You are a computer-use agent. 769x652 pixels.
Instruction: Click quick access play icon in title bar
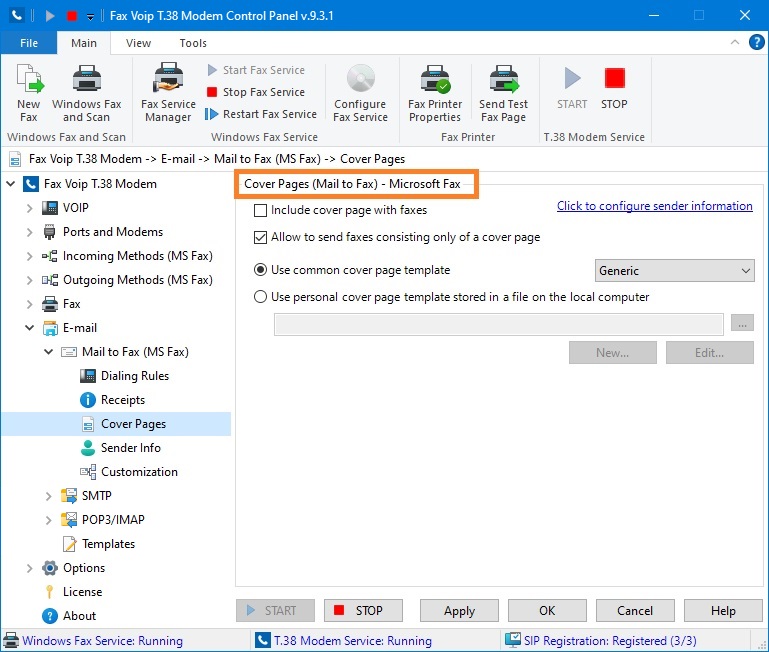click(x=50, y=16)
